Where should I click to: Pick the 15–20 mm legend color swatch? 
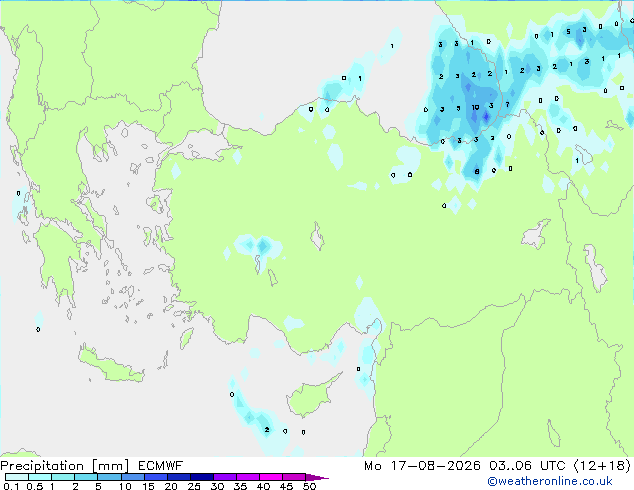[156, 477]
